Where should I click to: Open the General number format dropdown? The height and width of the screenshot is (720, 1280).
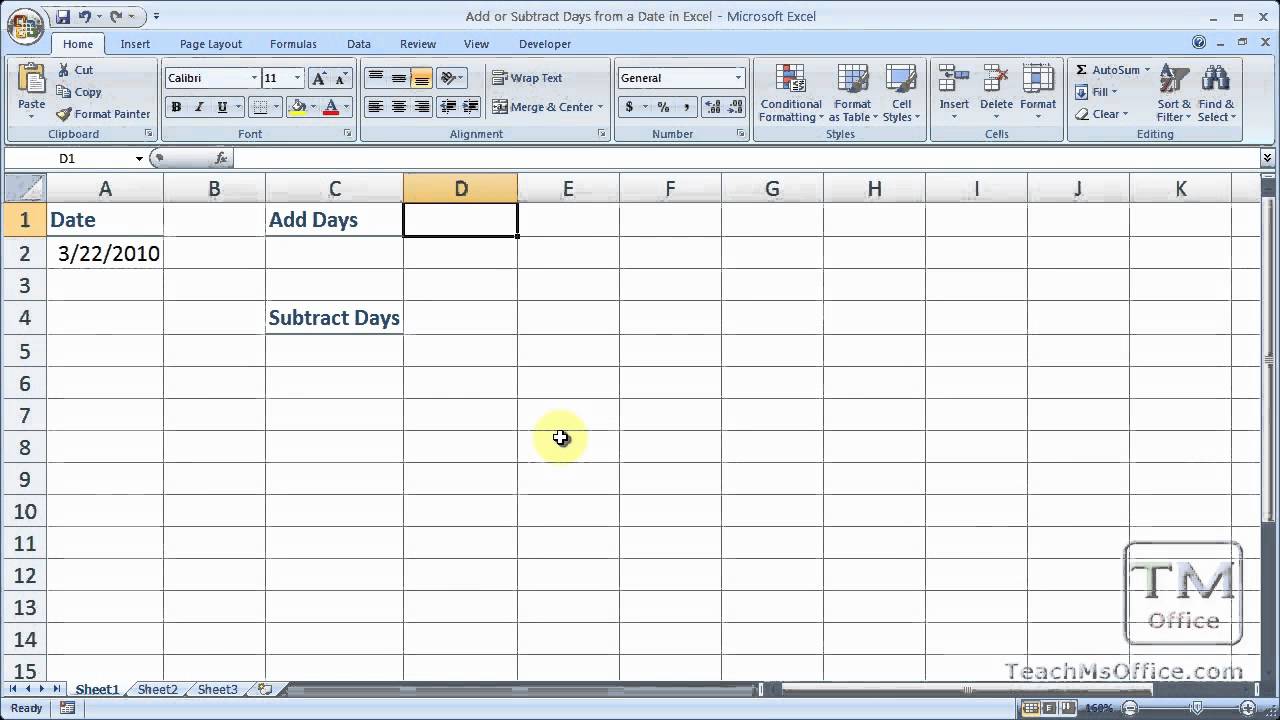point(738,78)
